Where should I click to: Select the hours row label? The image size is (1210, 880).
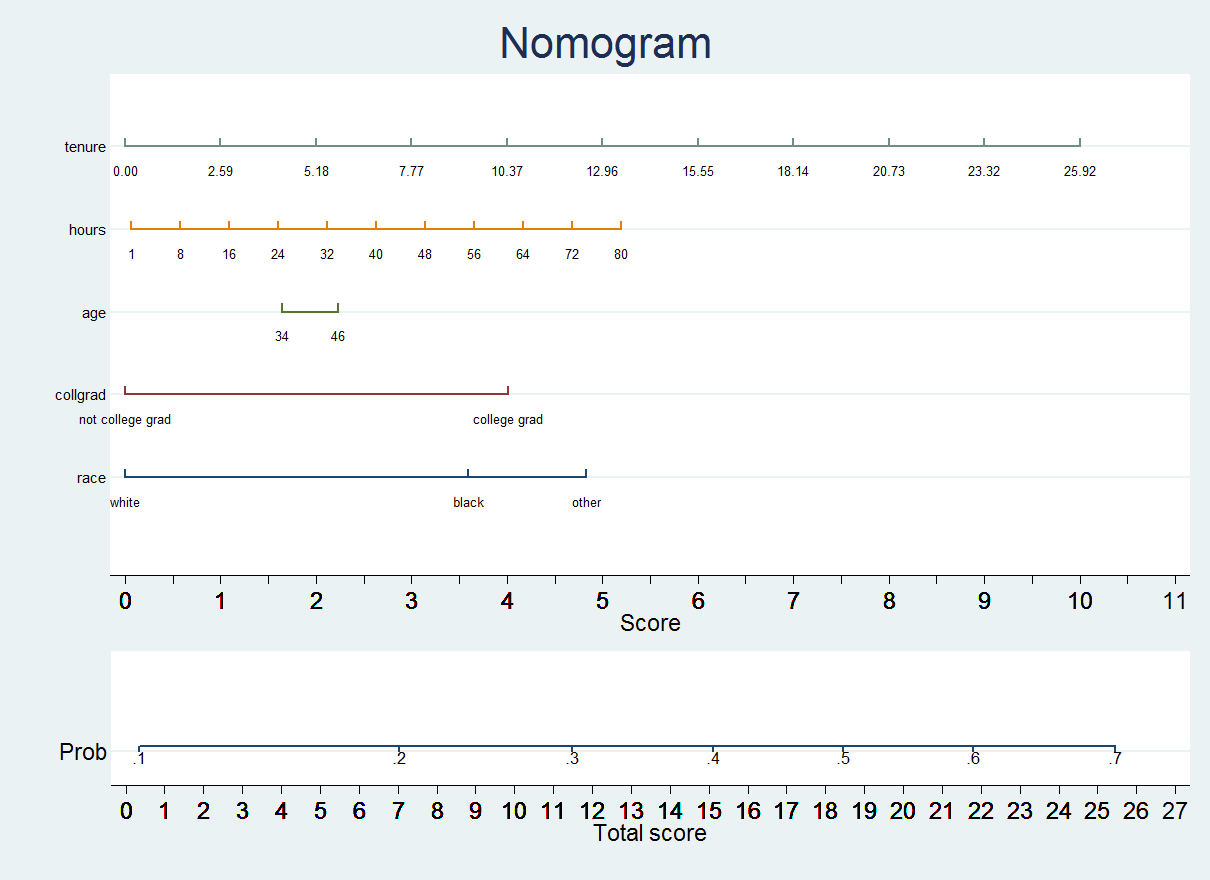pos(87,230)
